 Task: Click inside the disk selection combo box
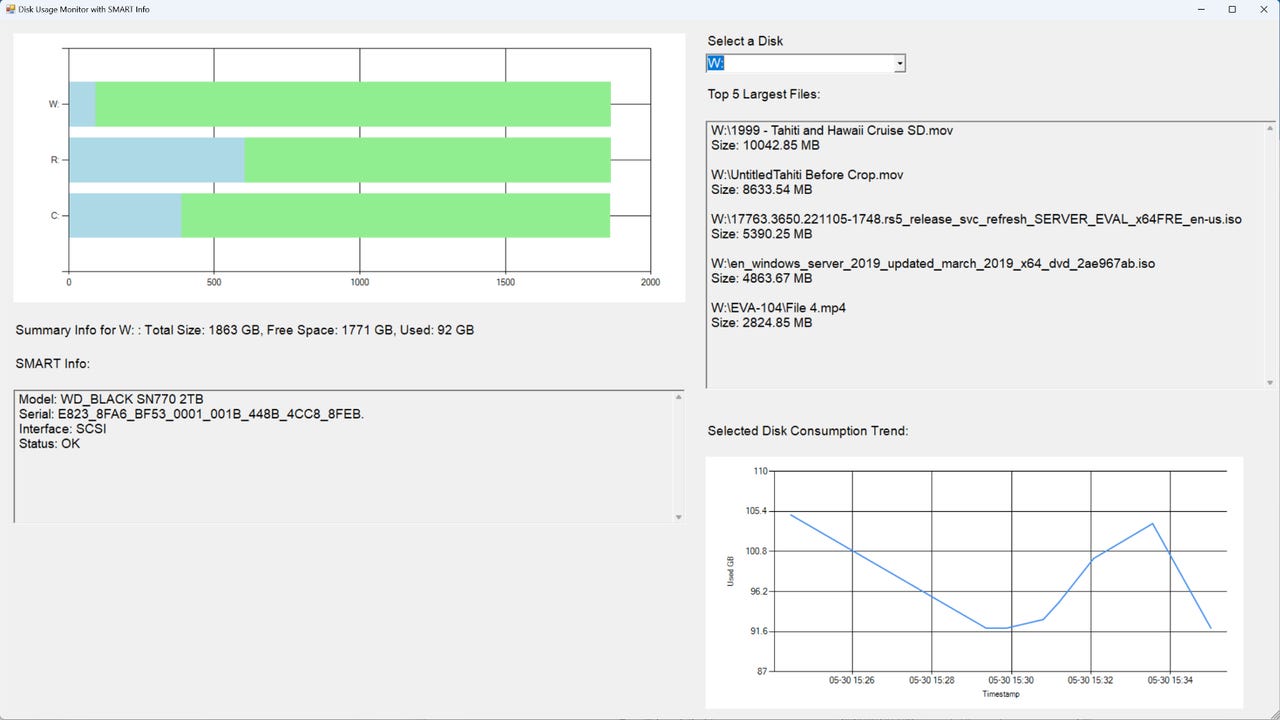click(790, 62)
